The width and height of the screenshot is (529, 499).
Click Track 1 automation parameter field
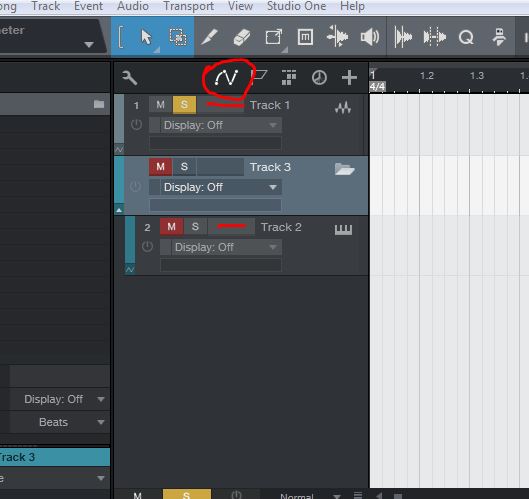215,143
